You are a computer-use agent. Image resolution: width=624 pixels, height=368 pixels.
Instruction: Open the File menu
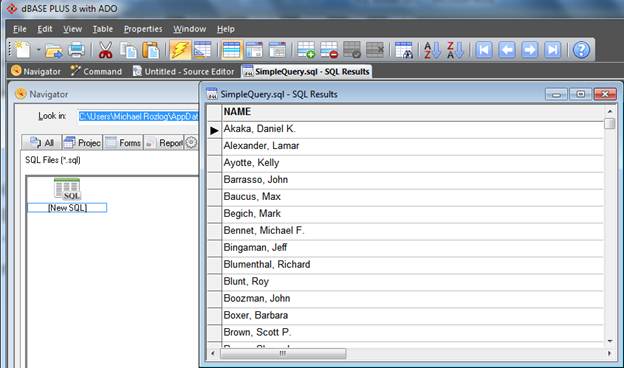pos(20,29)
